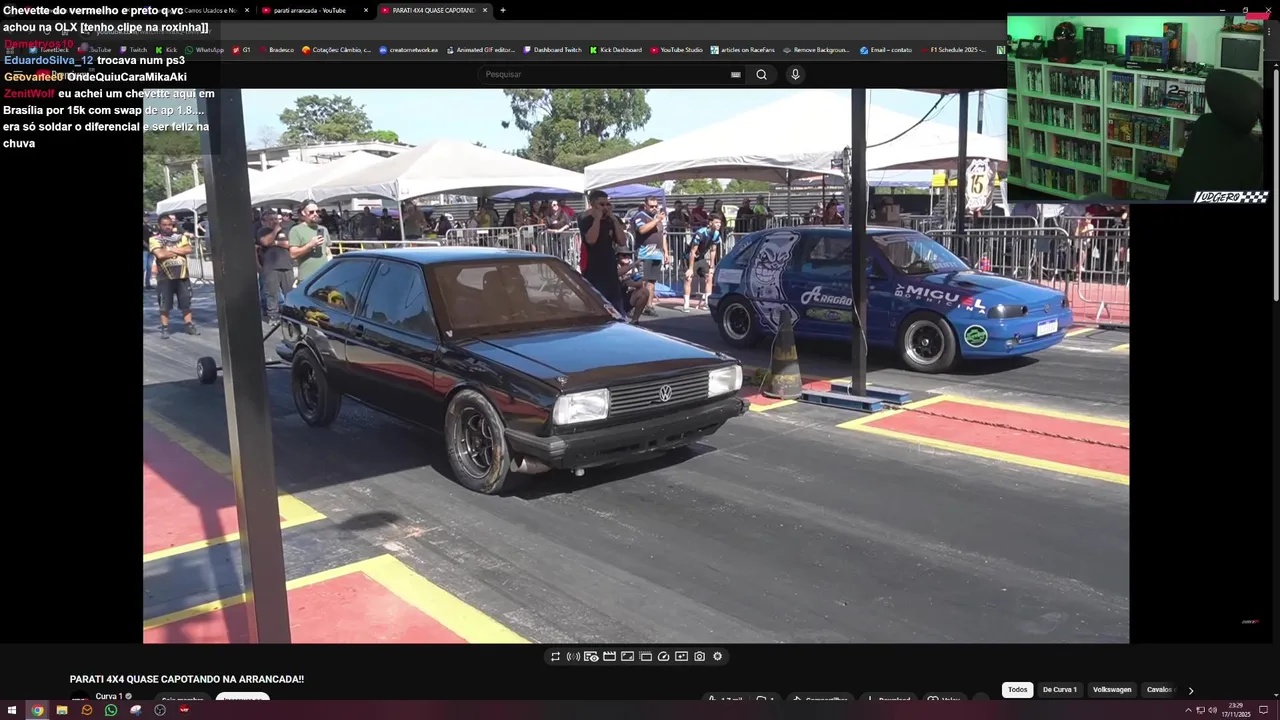Open the Bradesco bookmark

(x=276, y=50)
